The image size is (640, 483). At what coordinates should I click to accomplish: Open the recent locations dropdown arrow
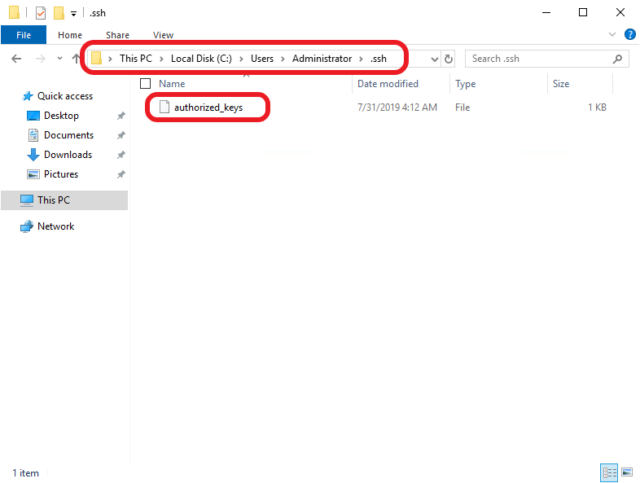(60, 58)
